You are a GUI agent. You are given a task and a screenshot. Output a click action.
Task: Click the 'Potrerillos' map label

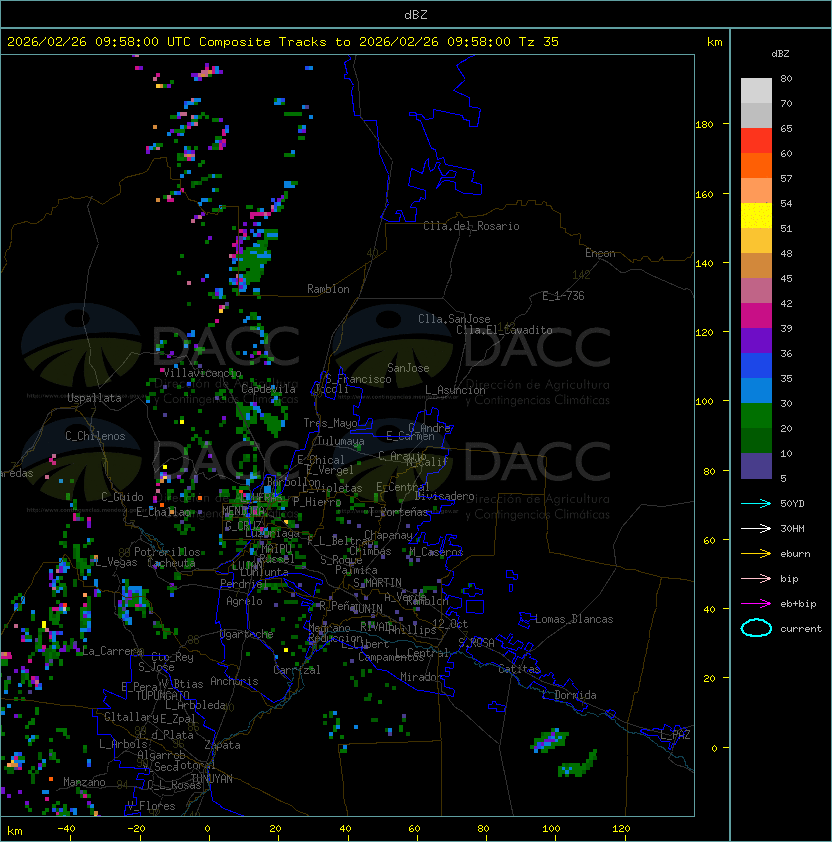(x=167, y=552)
